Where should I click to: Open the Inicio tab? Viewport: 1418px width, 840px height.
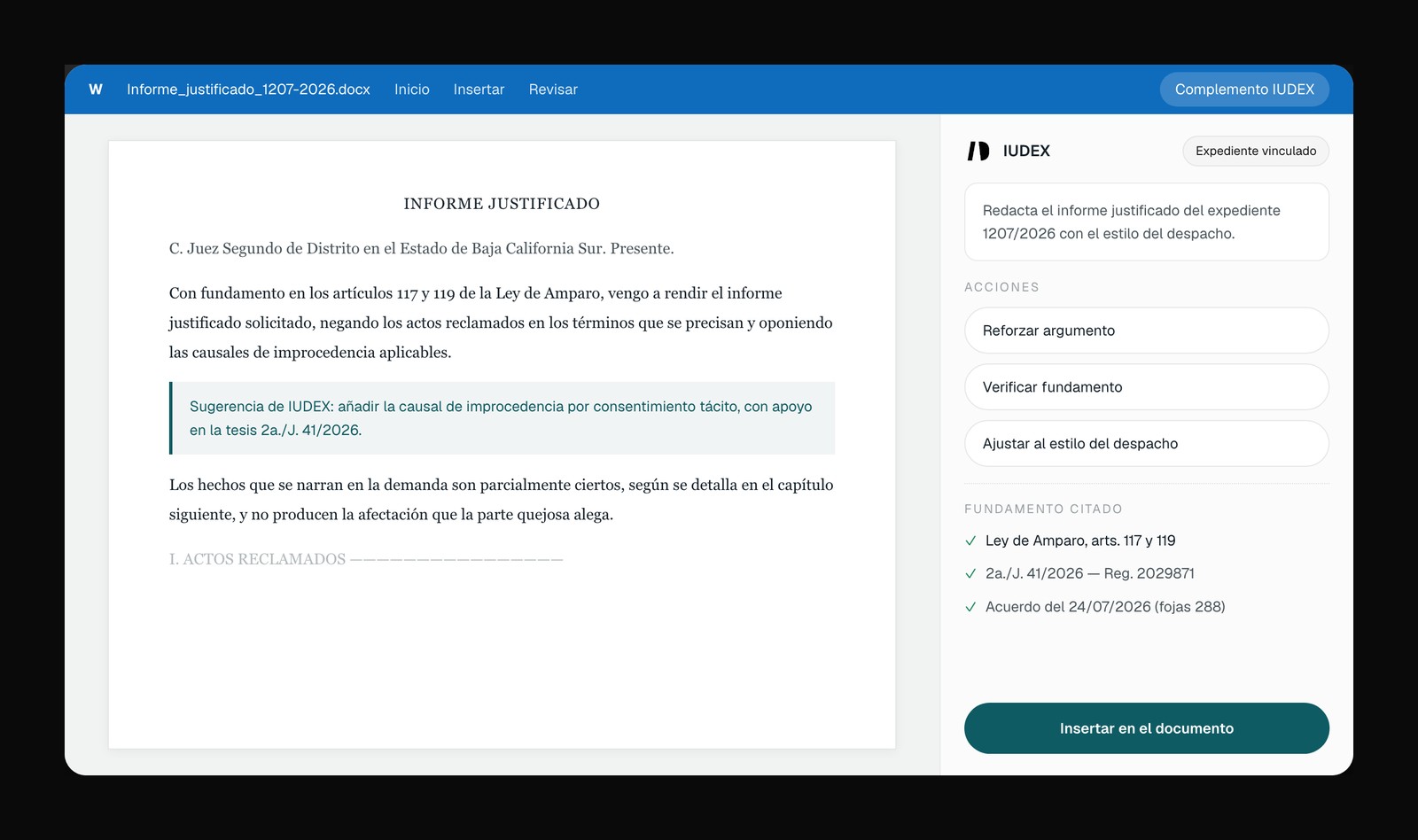tap(412, 89)
